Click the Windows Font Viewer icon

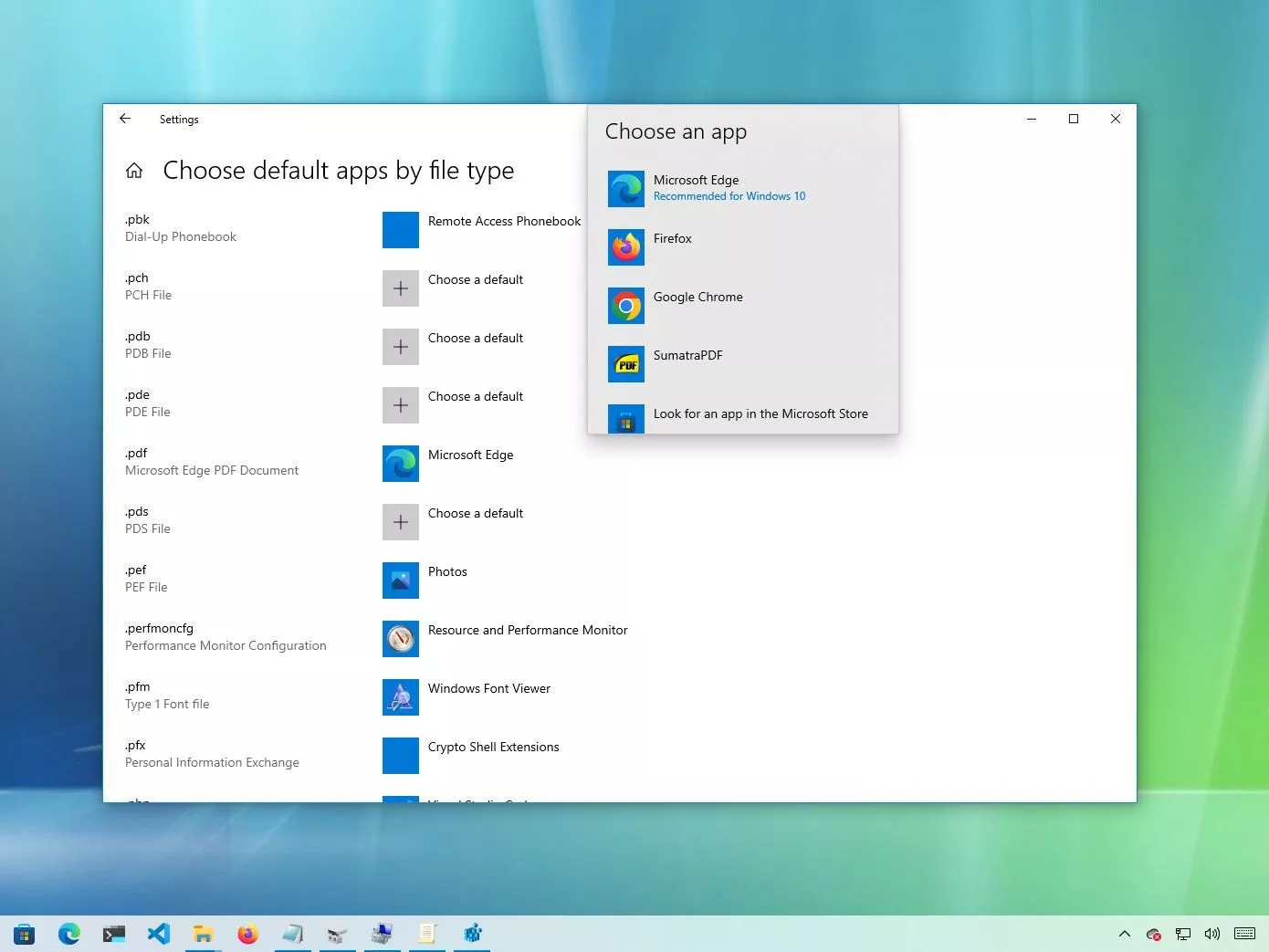[400, 696]
